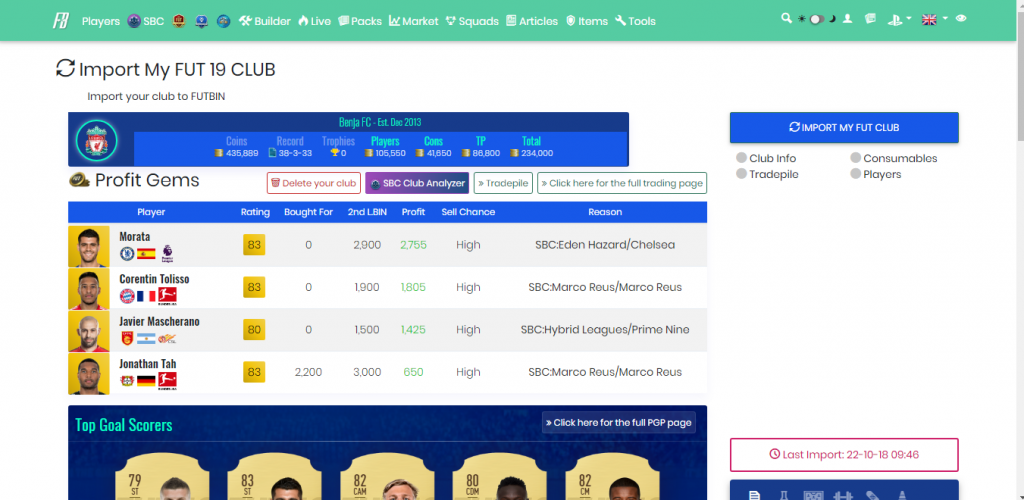The image size is (1024, 500).
Task: Click the sun light-mode icon
Action: pos(801,20)
